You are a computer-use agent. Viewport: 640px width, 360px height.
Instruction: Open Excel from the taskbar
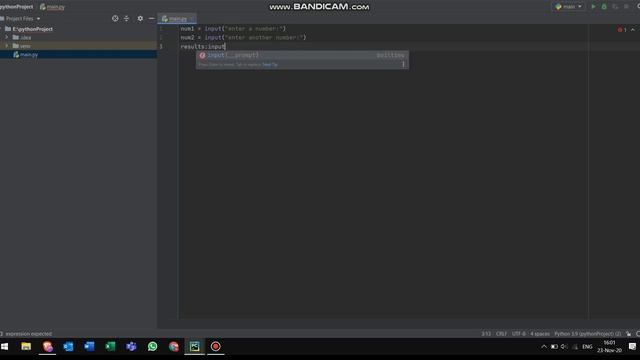(110, 347)
